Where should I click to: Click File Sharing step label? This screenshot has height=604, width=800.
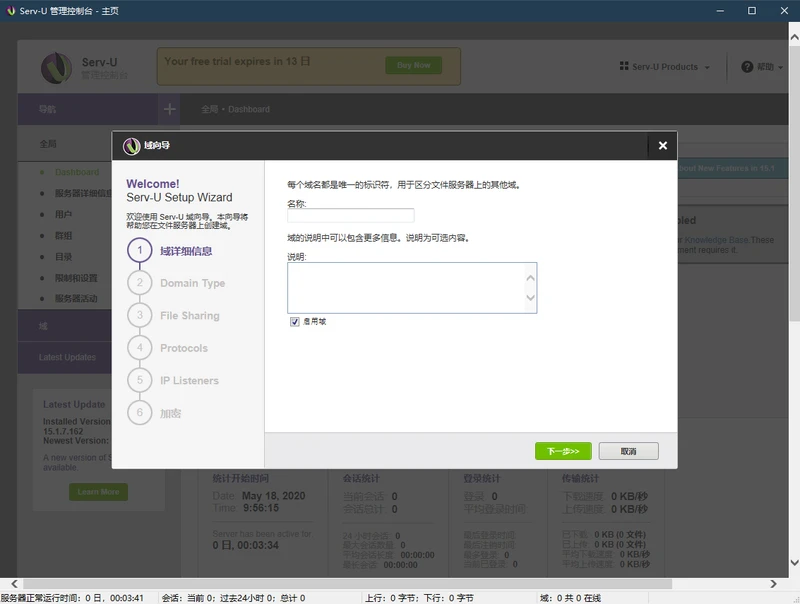(190, 316)
